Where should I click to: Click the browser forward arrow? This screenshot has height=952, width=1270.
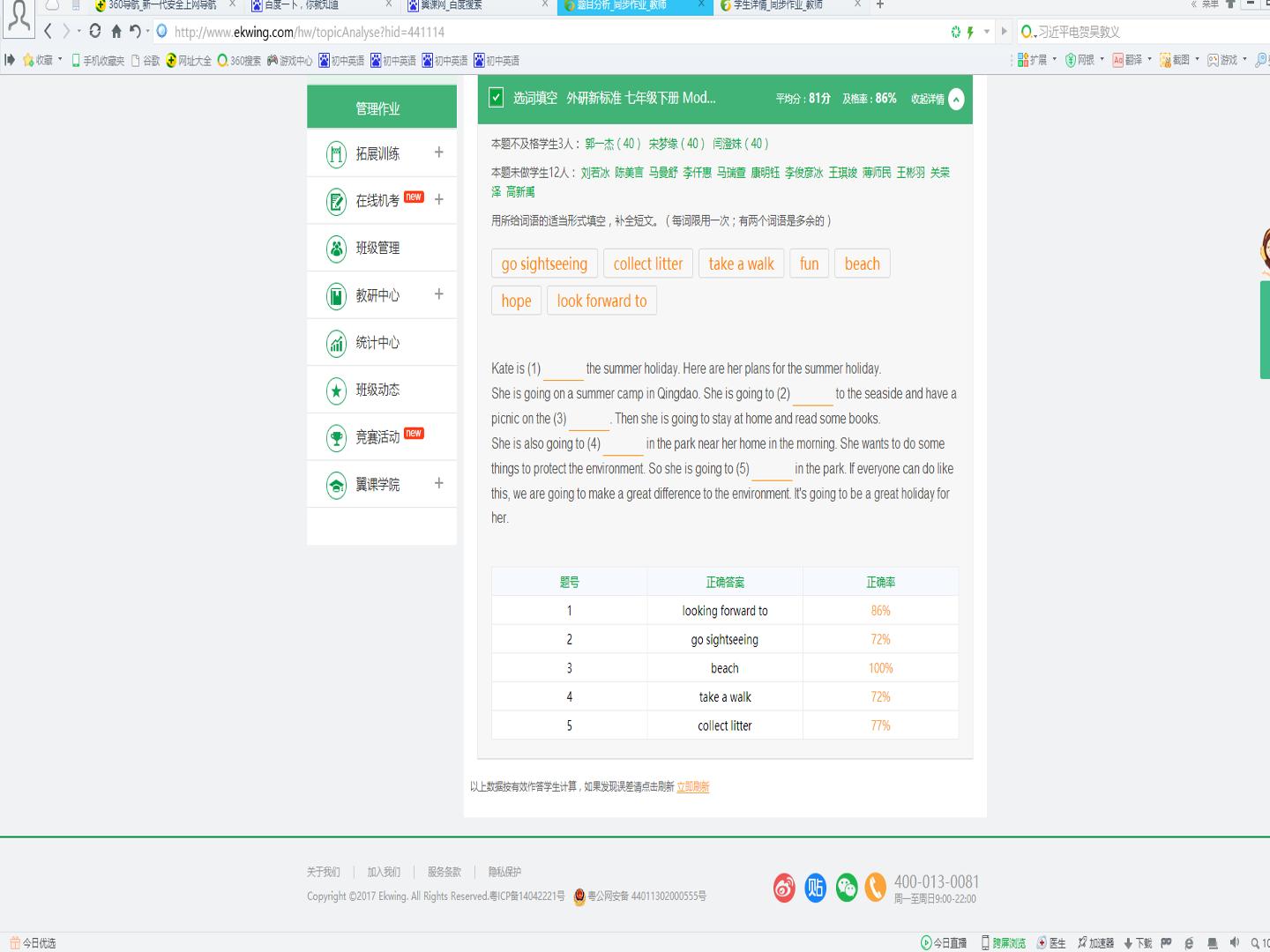click(66, 32)
